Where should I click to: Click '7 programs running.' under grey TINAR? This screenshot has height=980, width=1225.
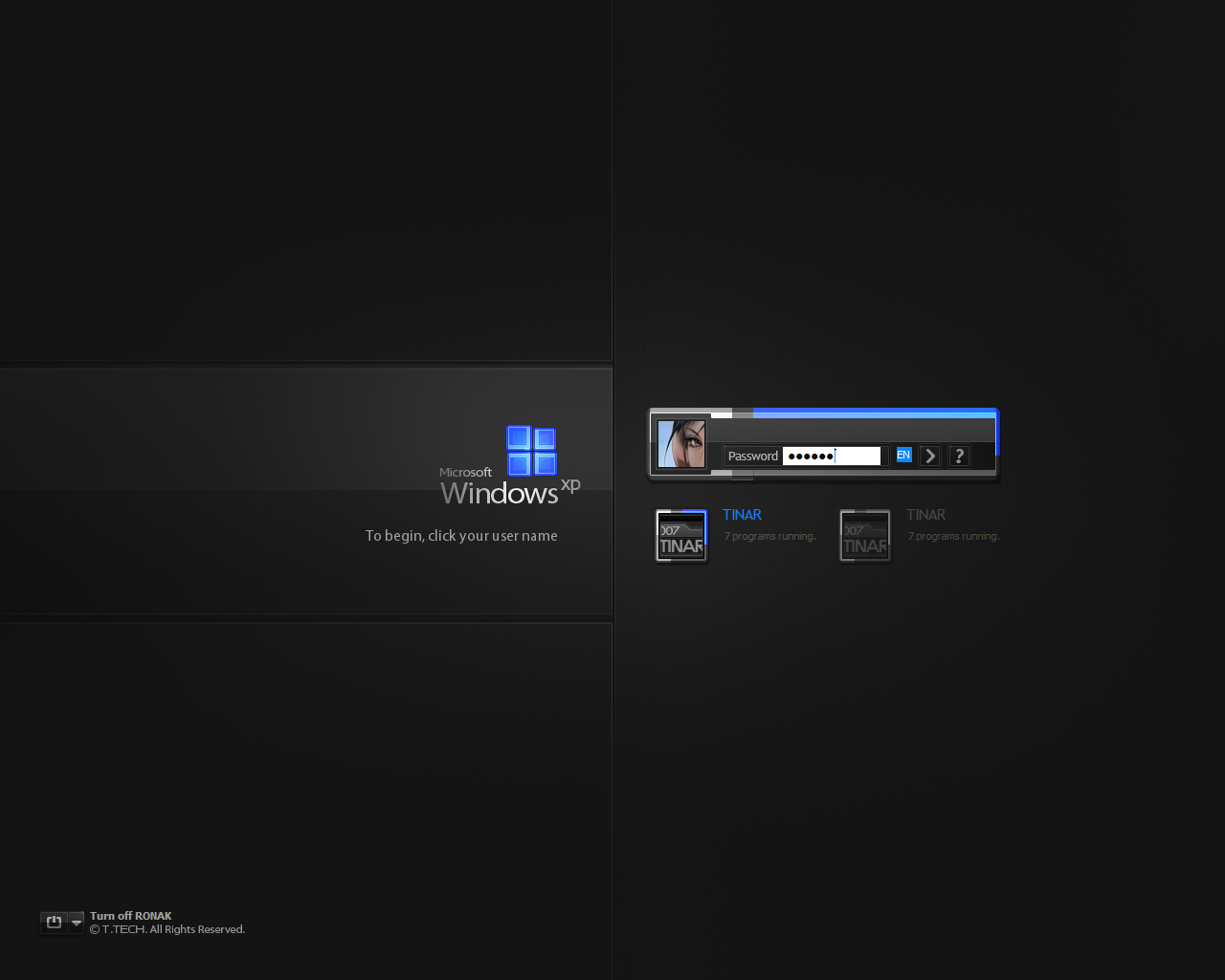[x=953, y=536]
